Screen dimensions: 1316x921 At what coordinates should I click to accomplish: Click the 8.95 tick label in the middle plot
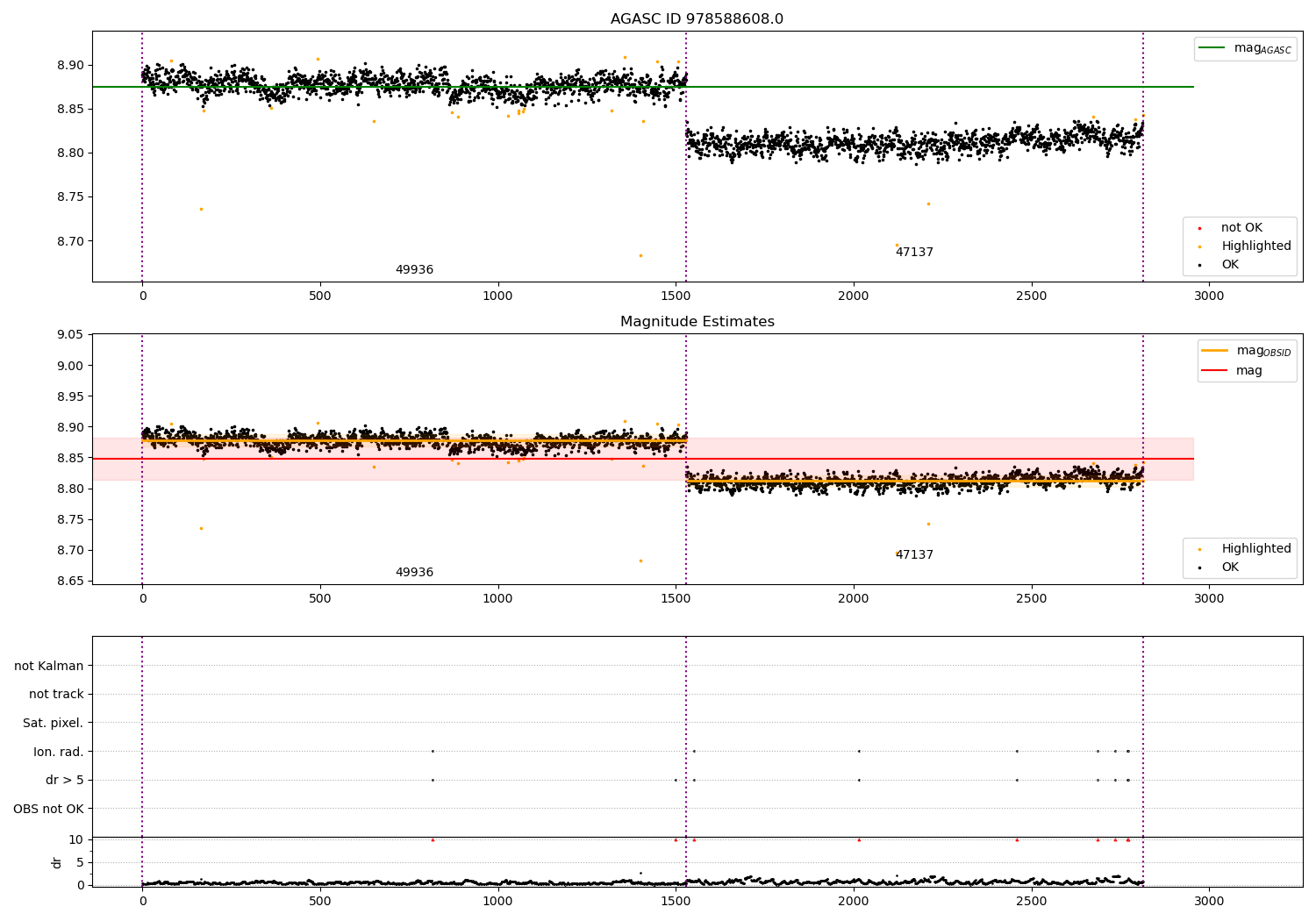coord(69,396)
